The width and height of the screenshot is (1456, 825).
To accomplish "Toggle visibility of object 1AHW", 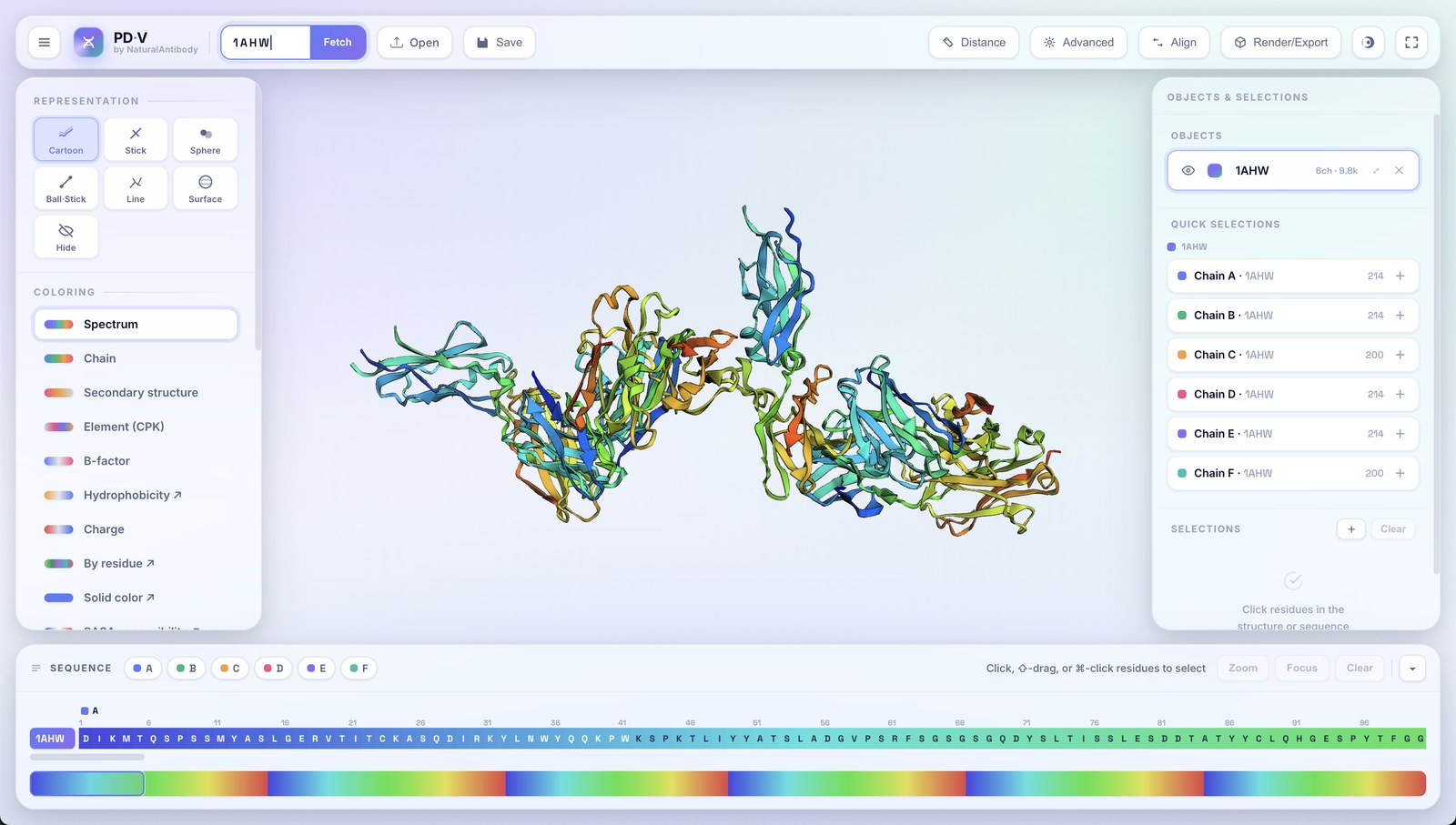I will pos(1188,170).
